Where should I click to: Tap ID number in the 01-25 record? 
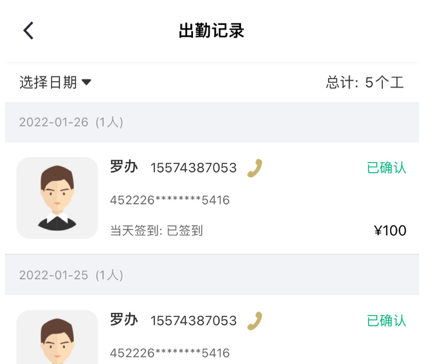click(170, 353)
